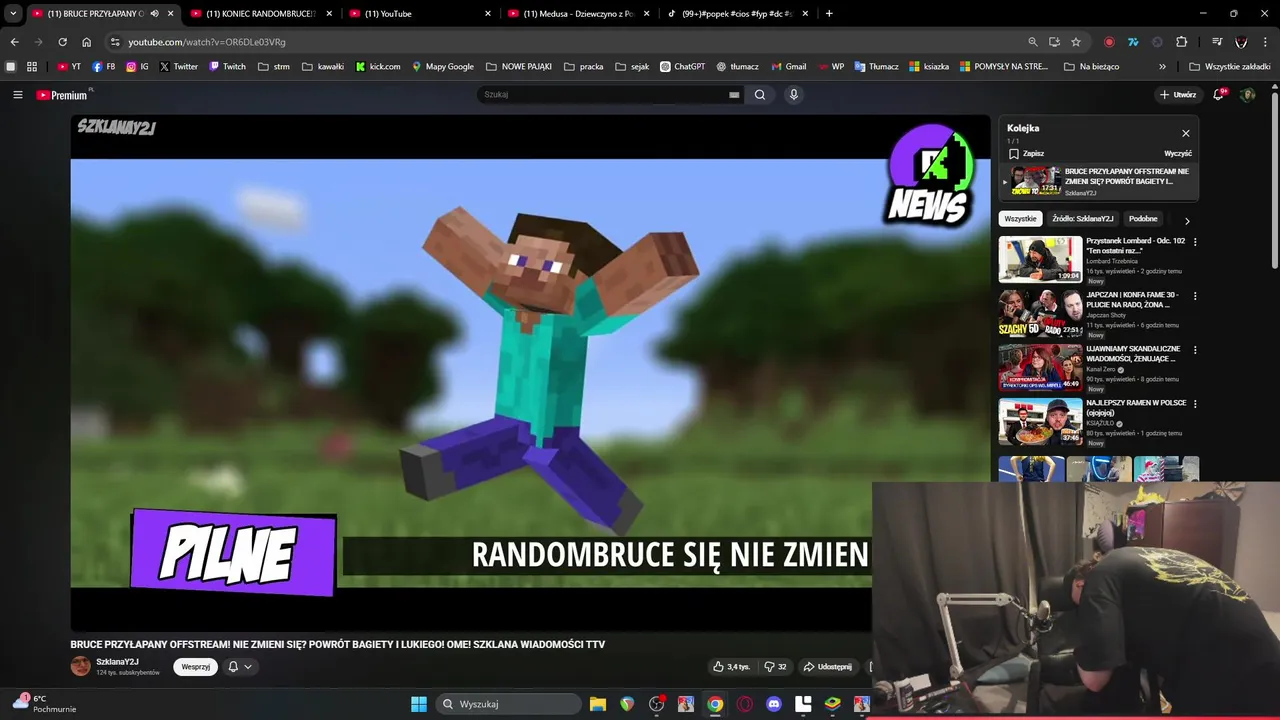The height and width of the screenshot is (720, 1280).
Task: Mute the BRUCE PRZYŁAPANY tab audio
Action: [154, 14]
